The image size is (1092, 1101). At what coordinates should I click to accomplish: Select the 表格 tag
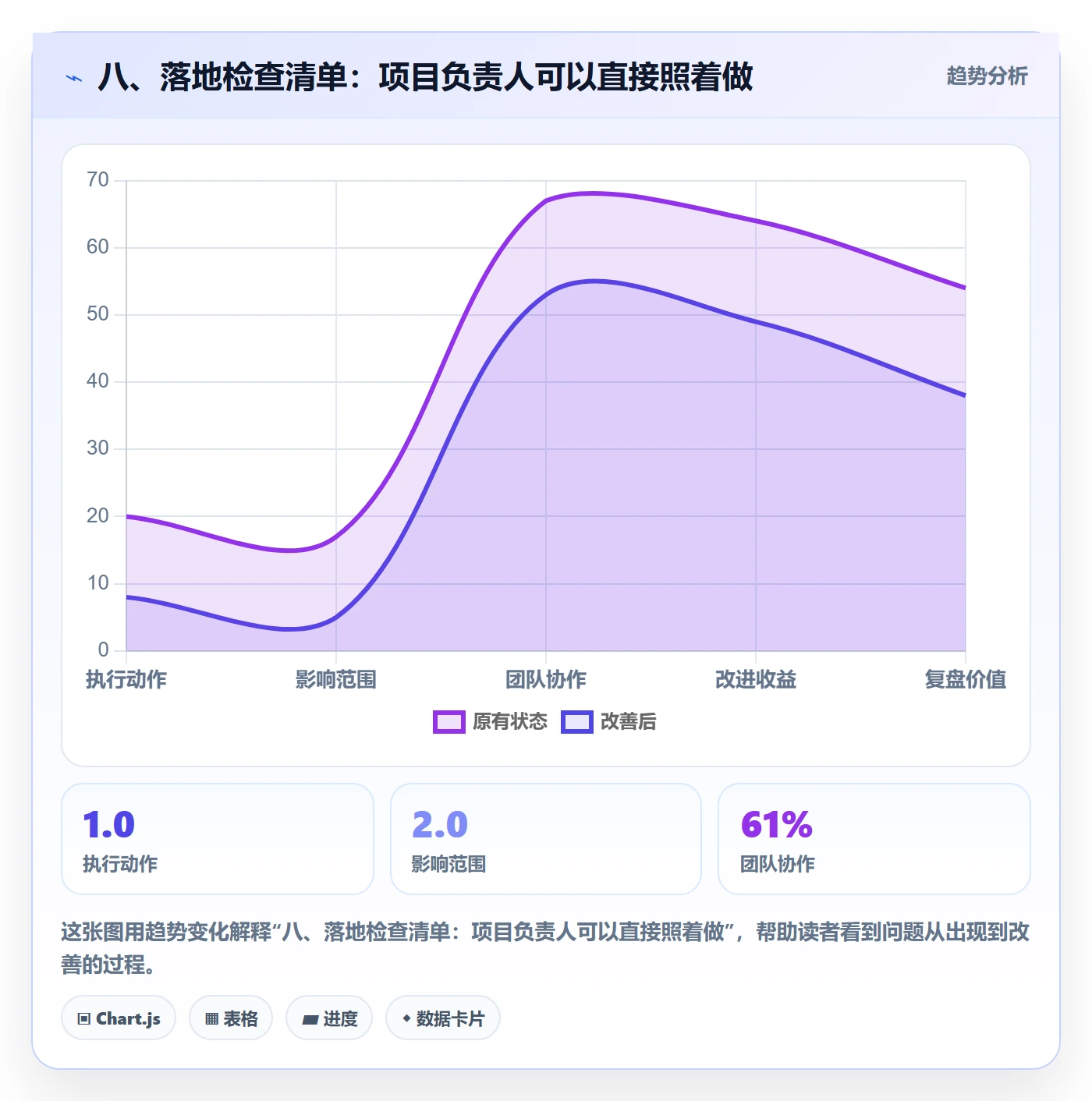[231, 1018]
